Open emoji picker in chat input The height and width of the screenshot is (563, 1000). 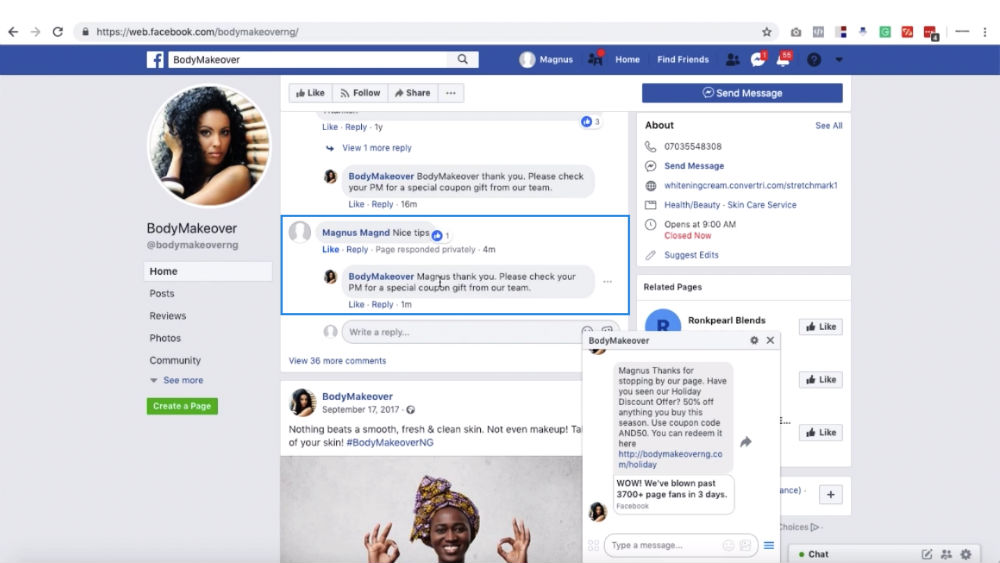point(728,545)
